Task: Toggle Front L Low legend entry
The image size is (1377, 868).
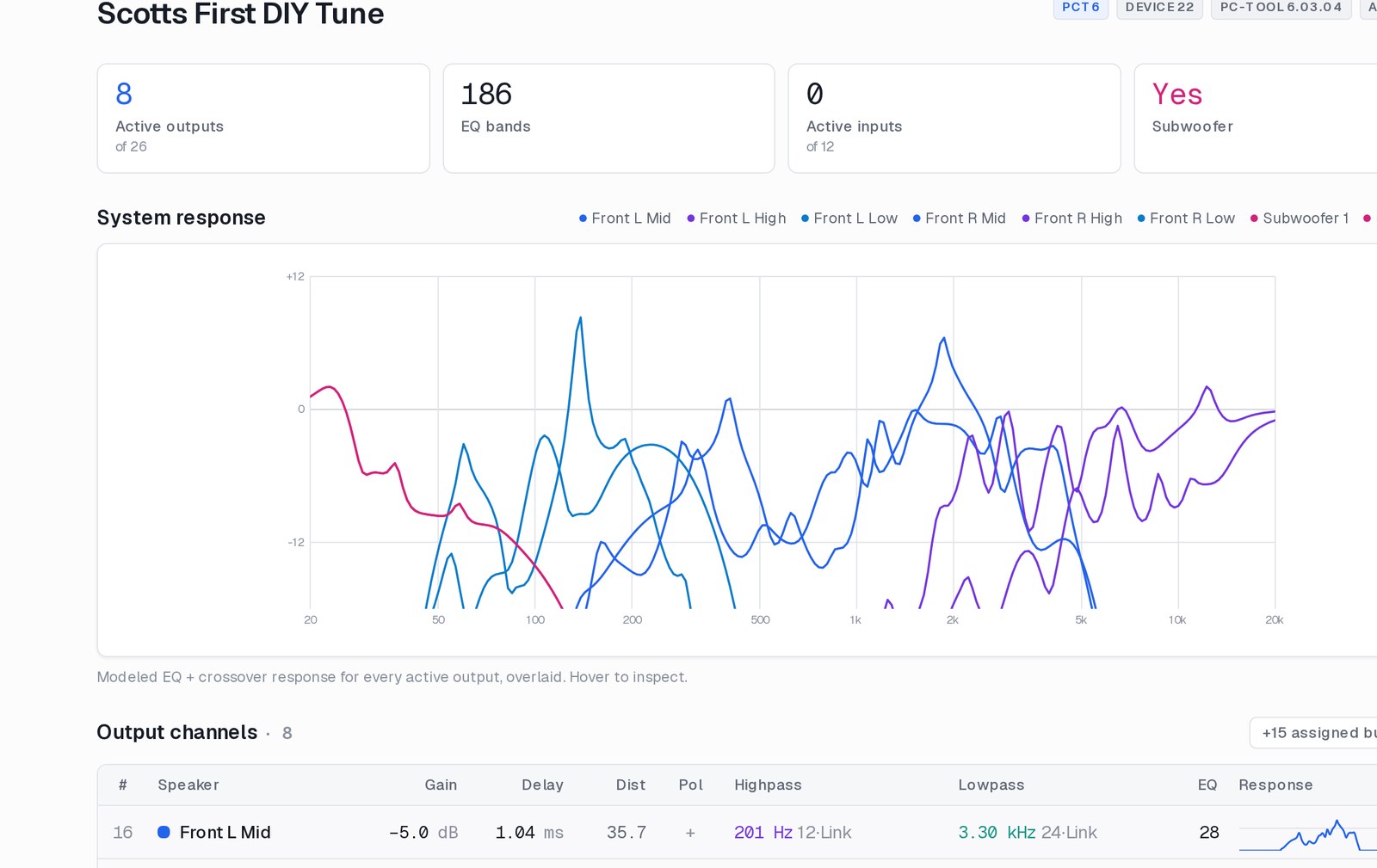Action: [849, 219]
